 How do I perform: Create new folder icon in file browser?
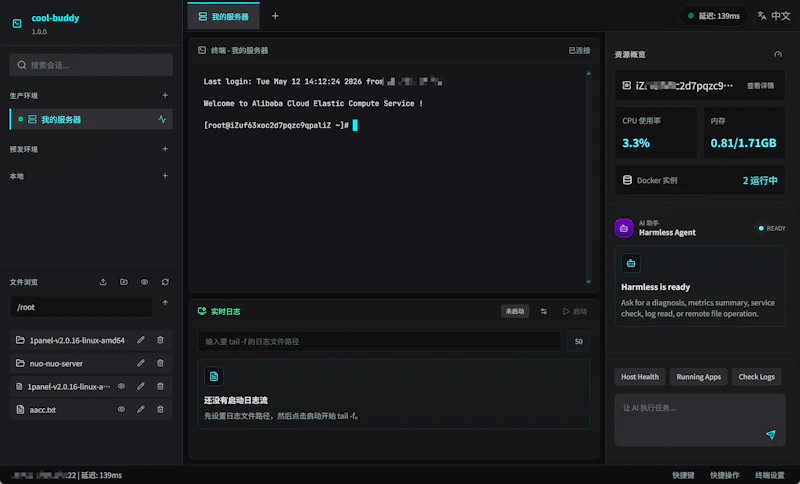(x=124, y=282)
